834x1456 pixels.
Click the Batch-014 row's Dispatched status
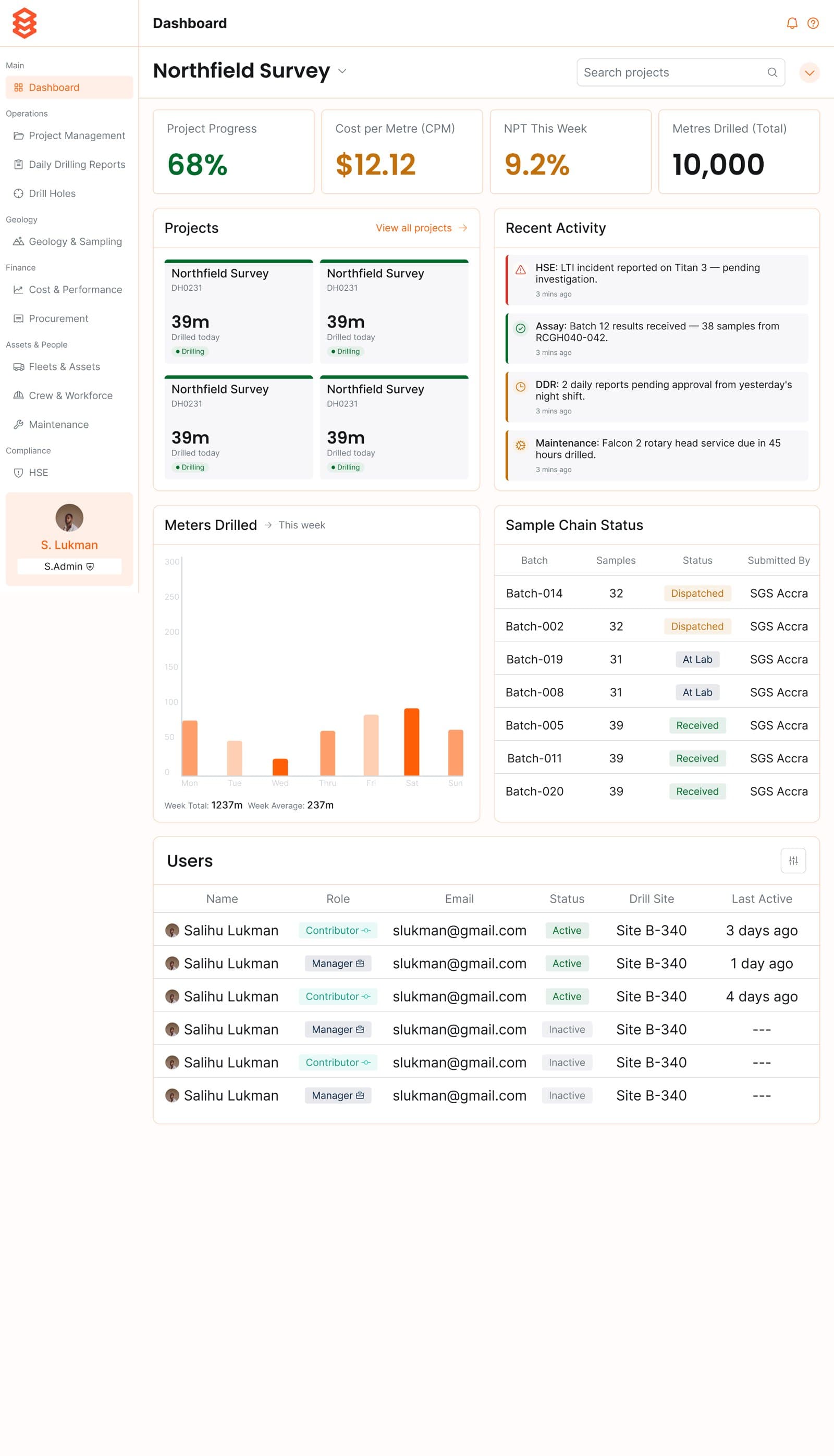point(697,593)
